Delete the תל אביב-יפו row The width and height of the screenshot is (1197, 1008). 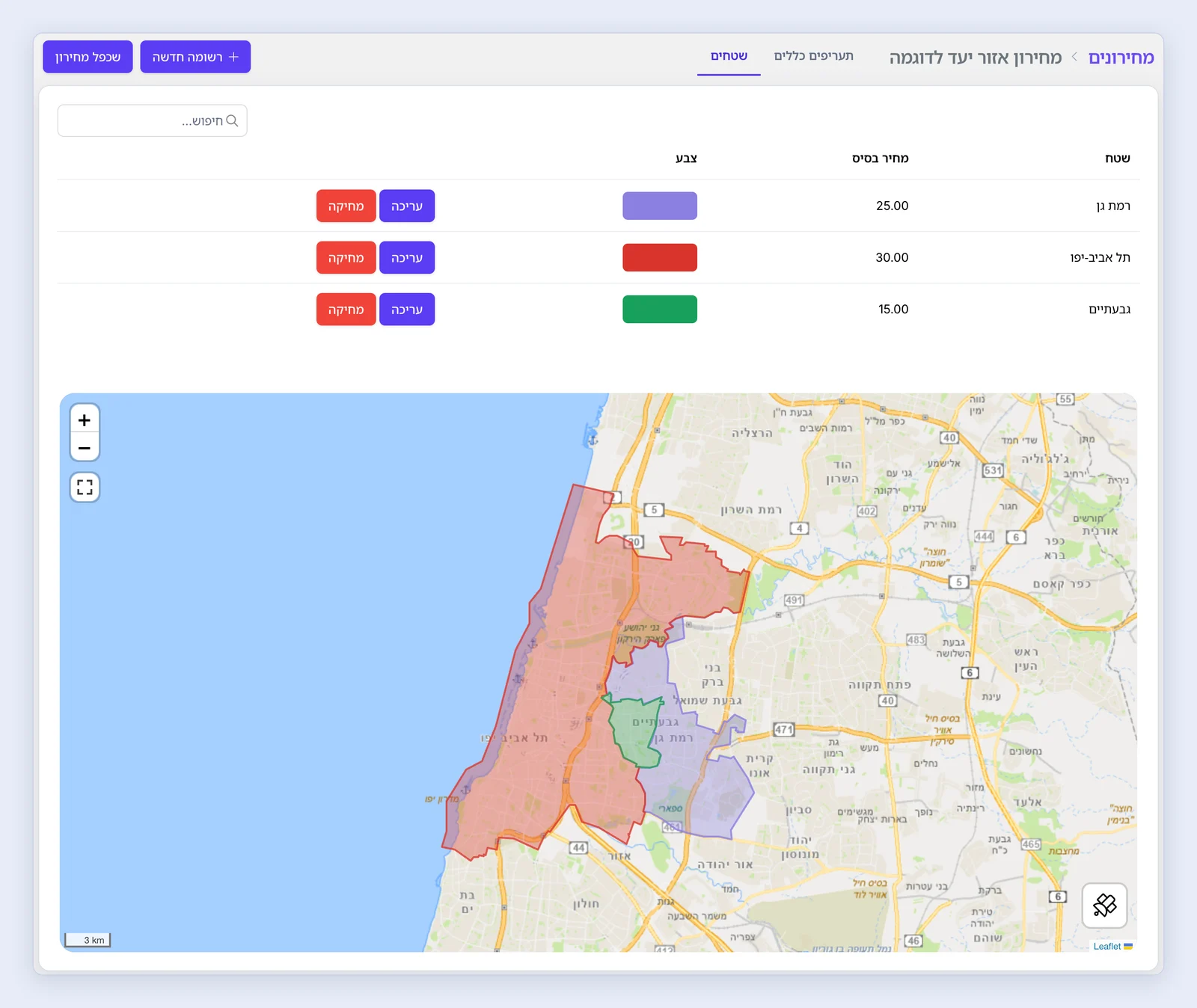point(346,257)
